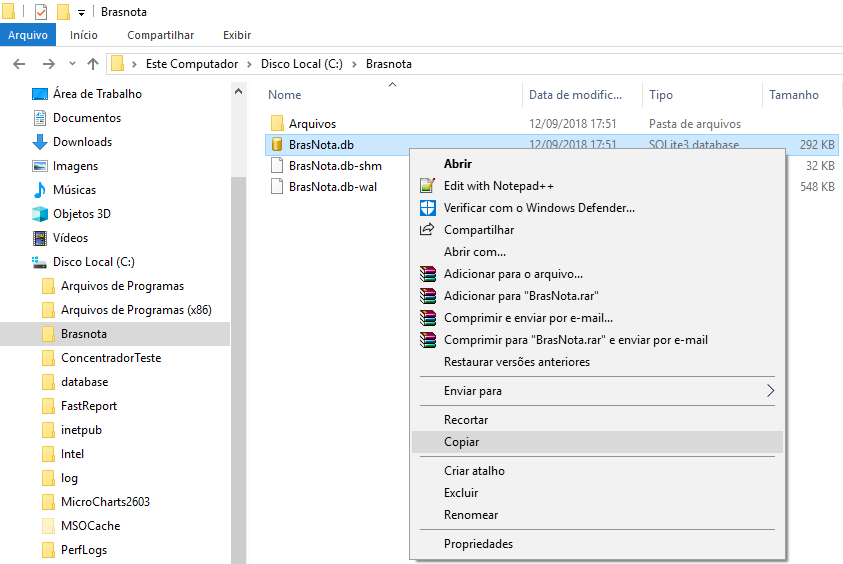The height and width of the screenshot is (564, 843).
Task: Click the navigation pane scrollbar thumb
Action: pyautogui.click(x=239, y=370)
